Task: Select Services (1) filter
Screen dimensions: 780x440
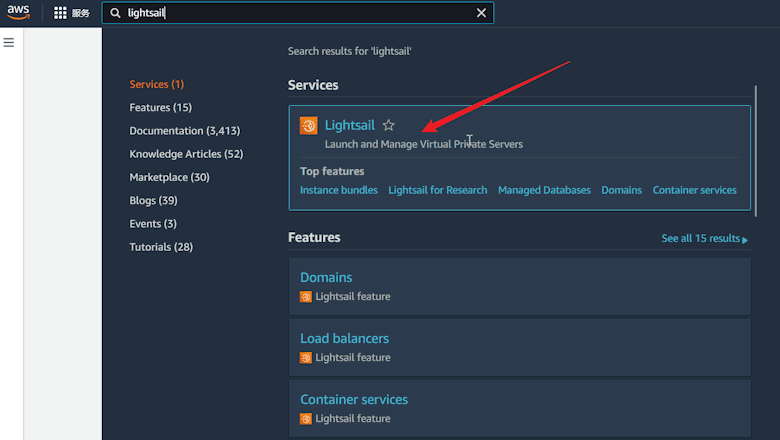Action: click(157, 84)
